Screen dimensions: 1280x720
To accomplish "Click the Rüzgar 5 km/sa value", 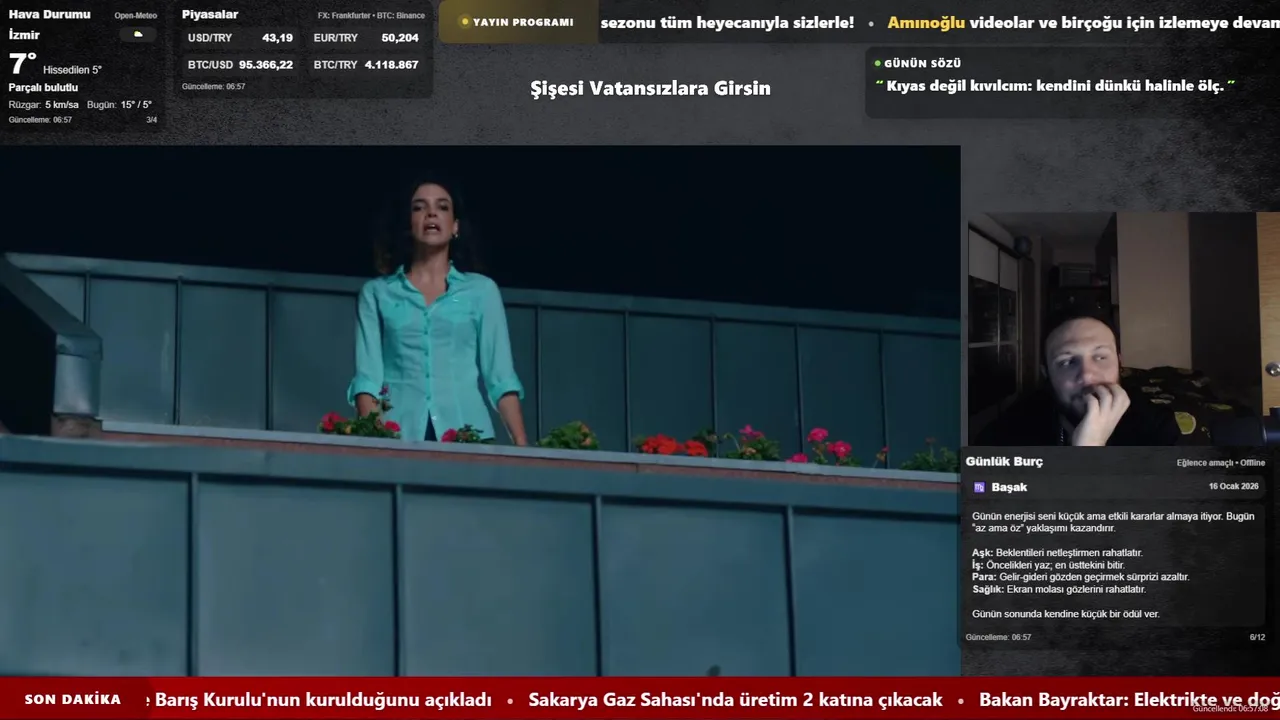I will 44,105.
